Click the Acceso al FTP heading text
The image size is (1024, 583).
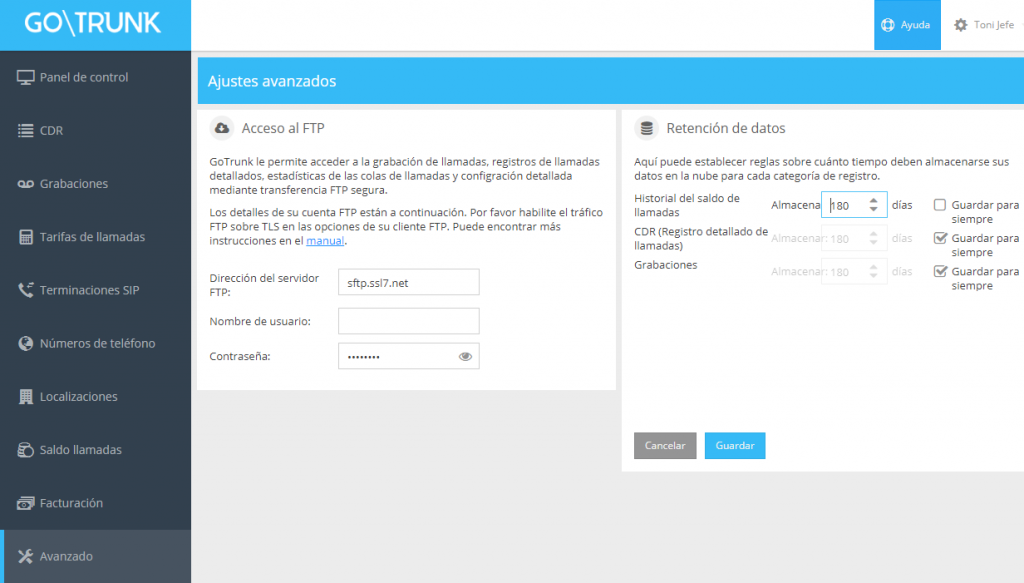click(283, 128)
